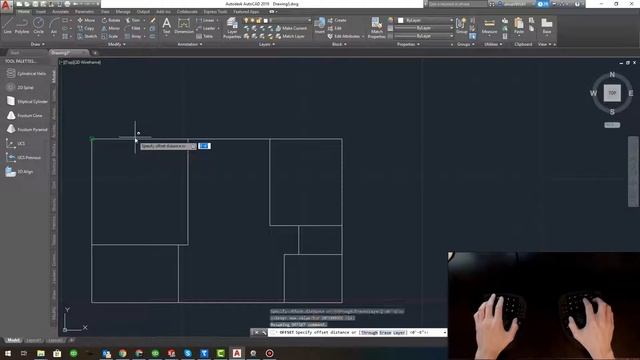Open the ByLayer color dropdown
The height and width of the screenshot is (360, 640).
click(451, 20)
